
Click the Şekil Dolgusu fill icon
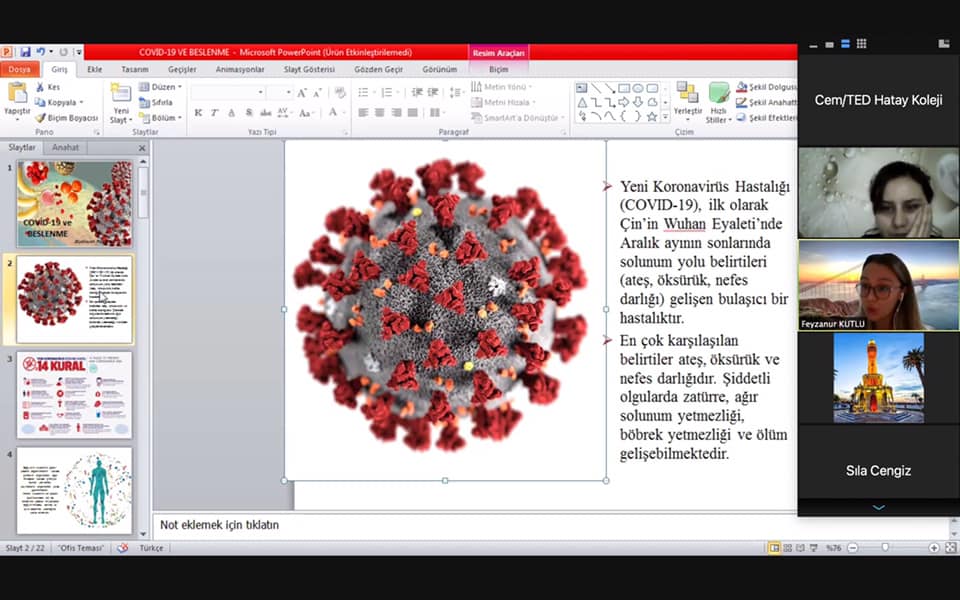click(740, 87)
